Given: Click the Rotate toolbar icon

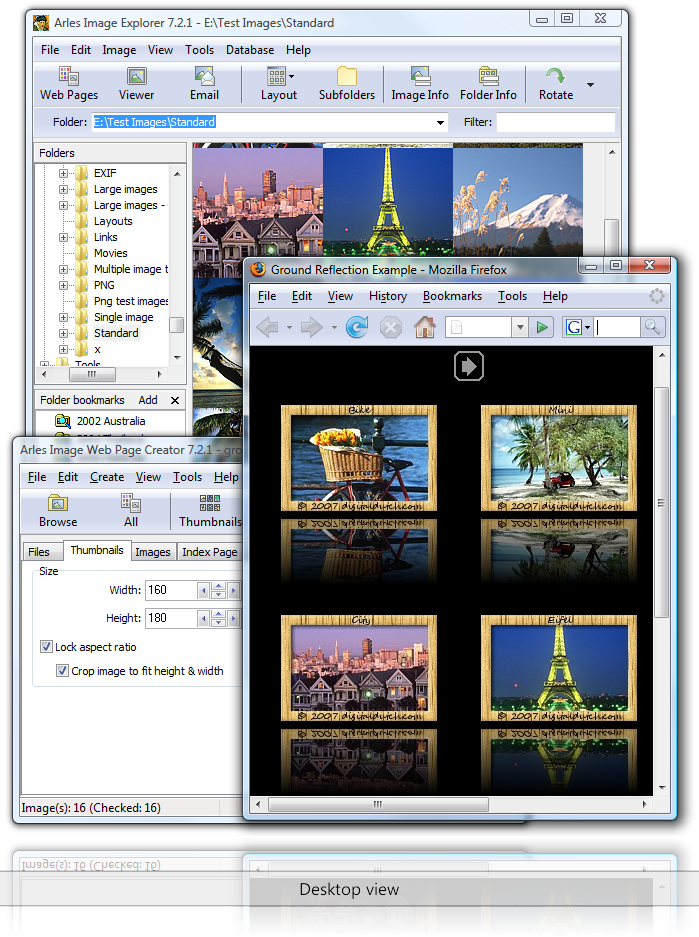Looking at the screenshot, I should (x=555, y=84).
